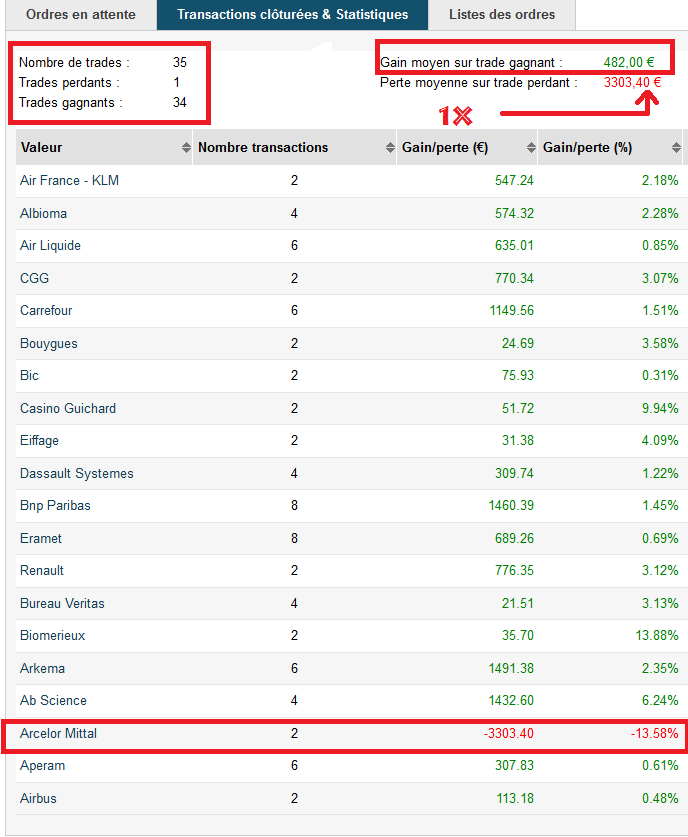Select the 24.69 Bouygues gain cell
The height and width of the screenshot is (837, 688).
[518, 343]
